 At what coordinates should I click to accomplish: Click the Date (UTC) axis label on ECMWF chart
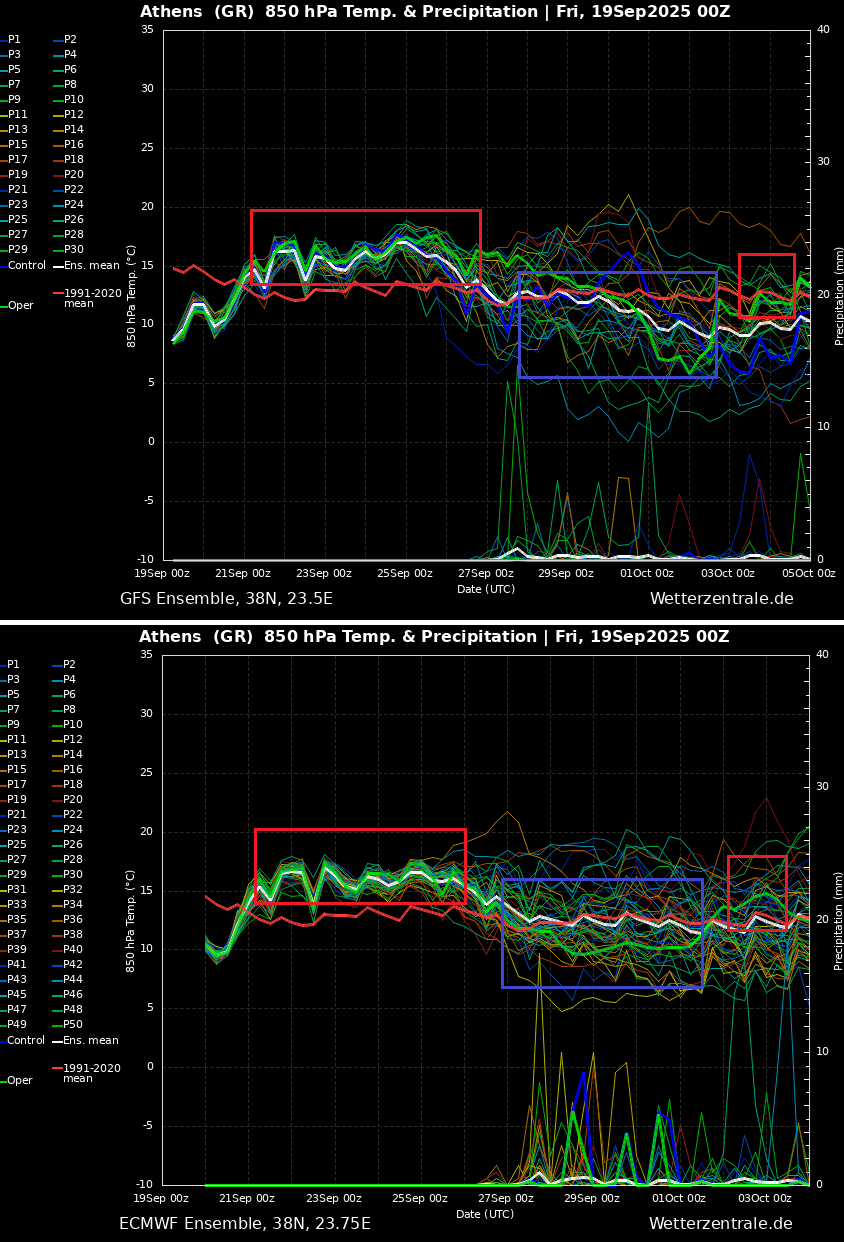coord(485,1214)
